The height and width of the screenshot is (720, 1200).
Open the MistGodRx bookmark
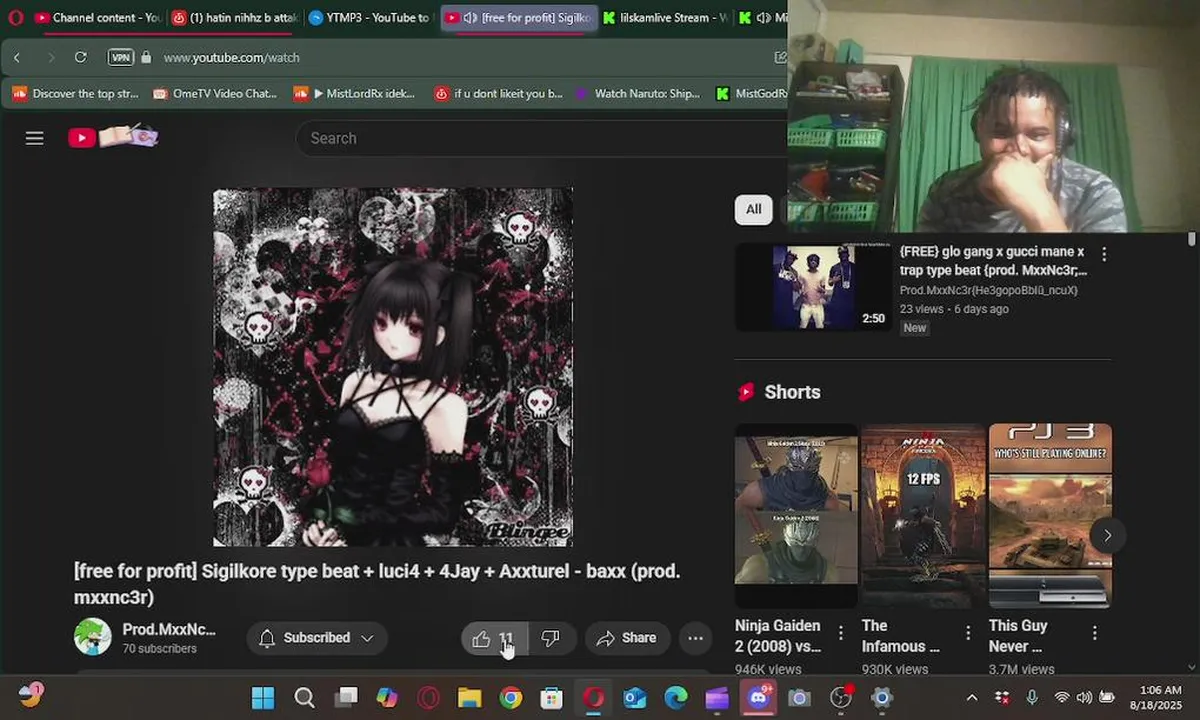750,93
